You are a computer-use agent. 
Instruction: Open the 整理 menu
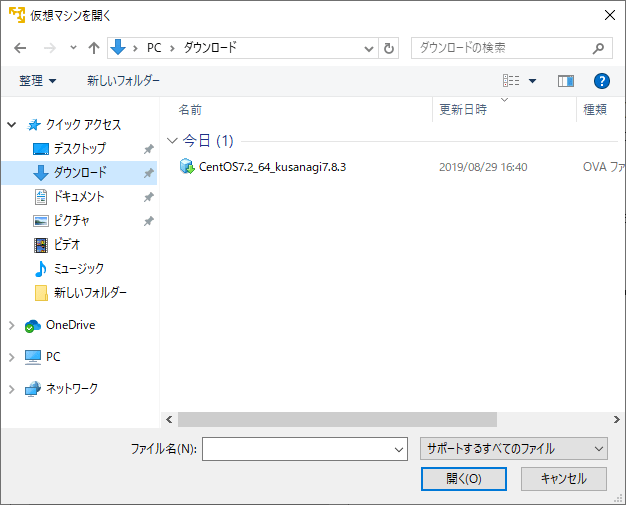[x=38, y=81]
